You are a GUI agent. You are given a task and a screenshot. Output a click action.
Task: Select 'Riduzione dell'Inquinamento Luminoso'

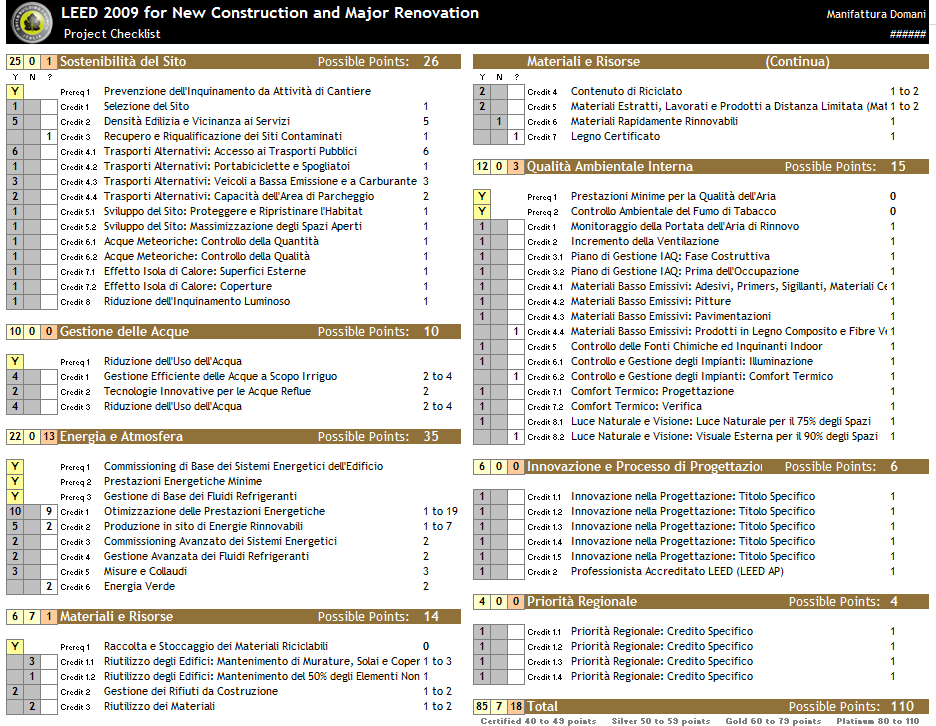(197, 302)
